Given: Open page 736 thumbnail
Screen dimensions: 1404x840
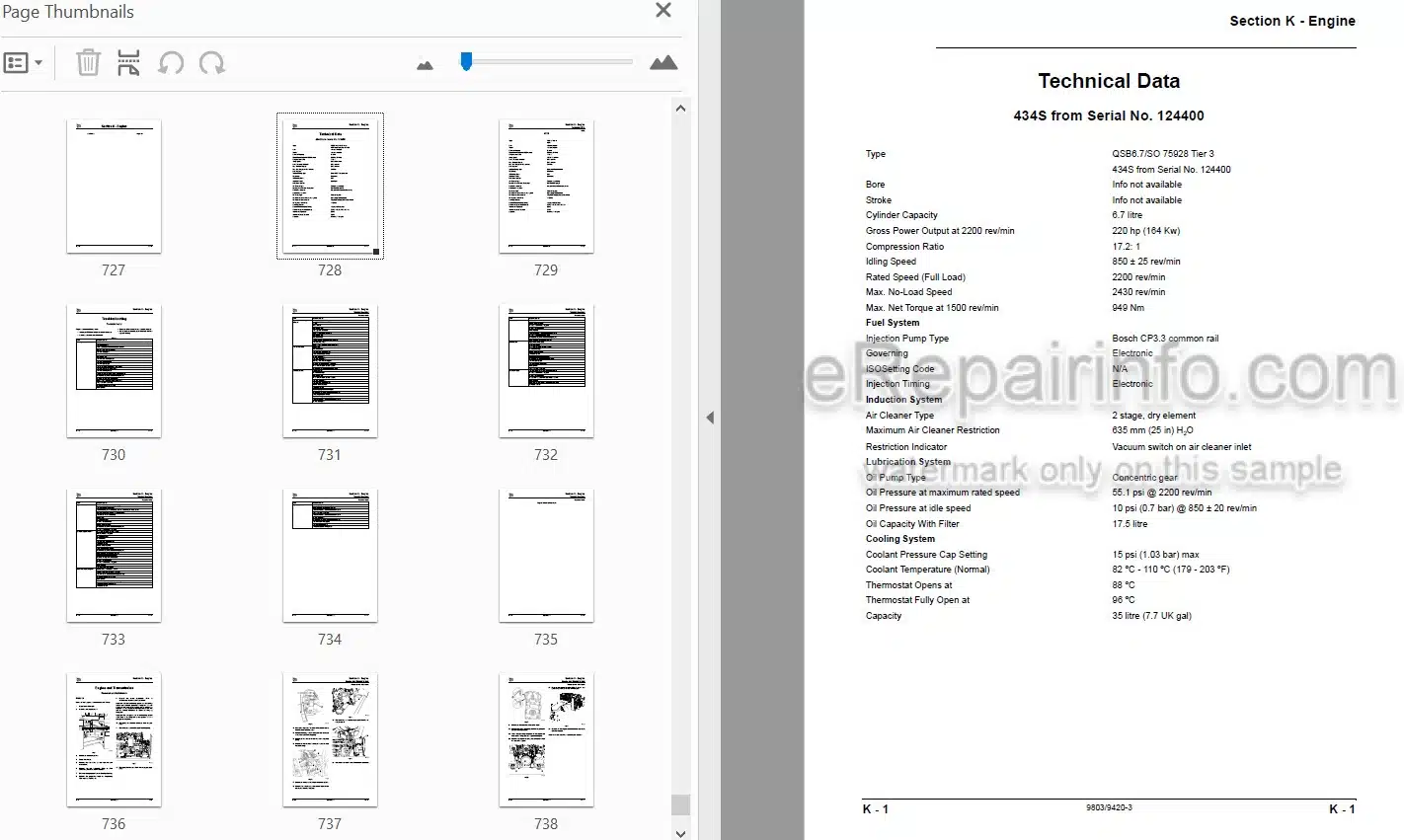Looking at the screenshot, I should (x=114, y=740).
